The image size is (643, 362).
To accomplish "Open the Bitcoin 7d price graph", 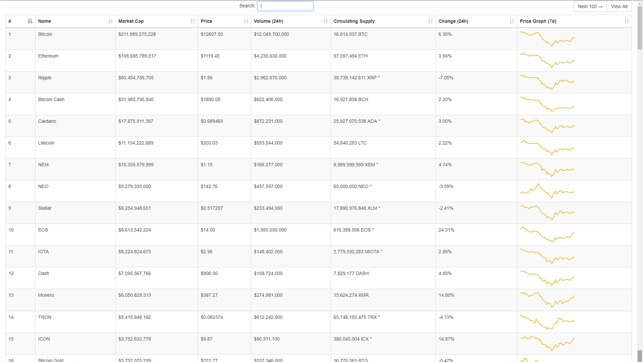I will tap(547, 39).
